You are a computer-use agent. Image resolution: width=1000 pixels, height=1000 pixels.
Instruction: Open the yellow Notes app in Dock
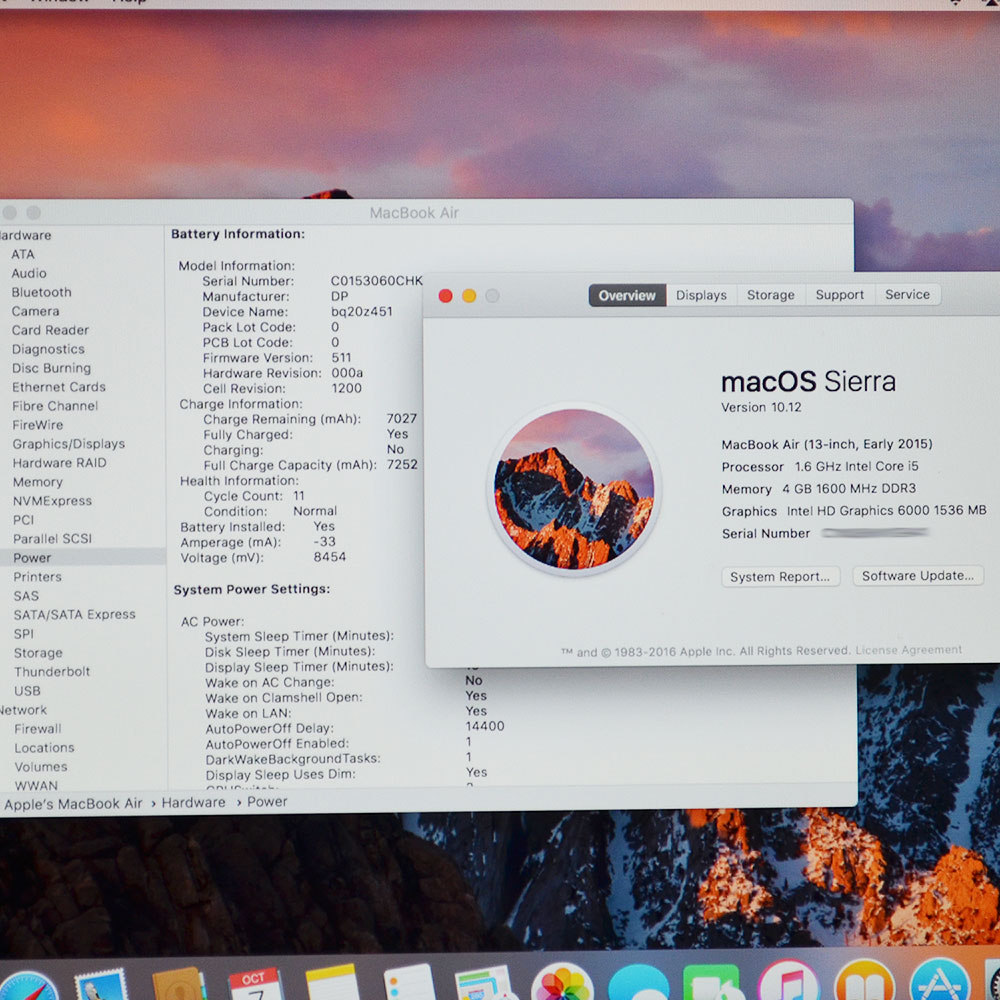(x=332, y=983)
